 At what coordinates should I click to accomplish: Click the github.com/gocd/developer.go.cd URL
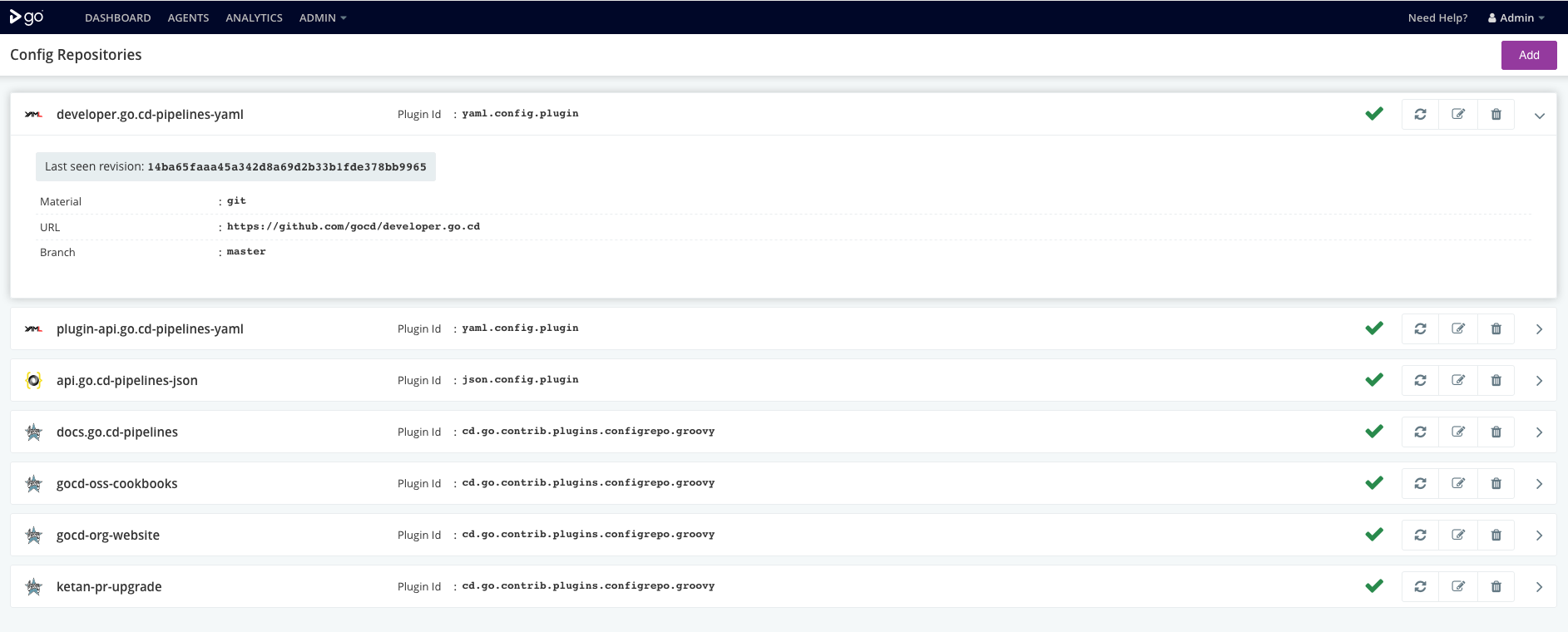coord(354,226)
